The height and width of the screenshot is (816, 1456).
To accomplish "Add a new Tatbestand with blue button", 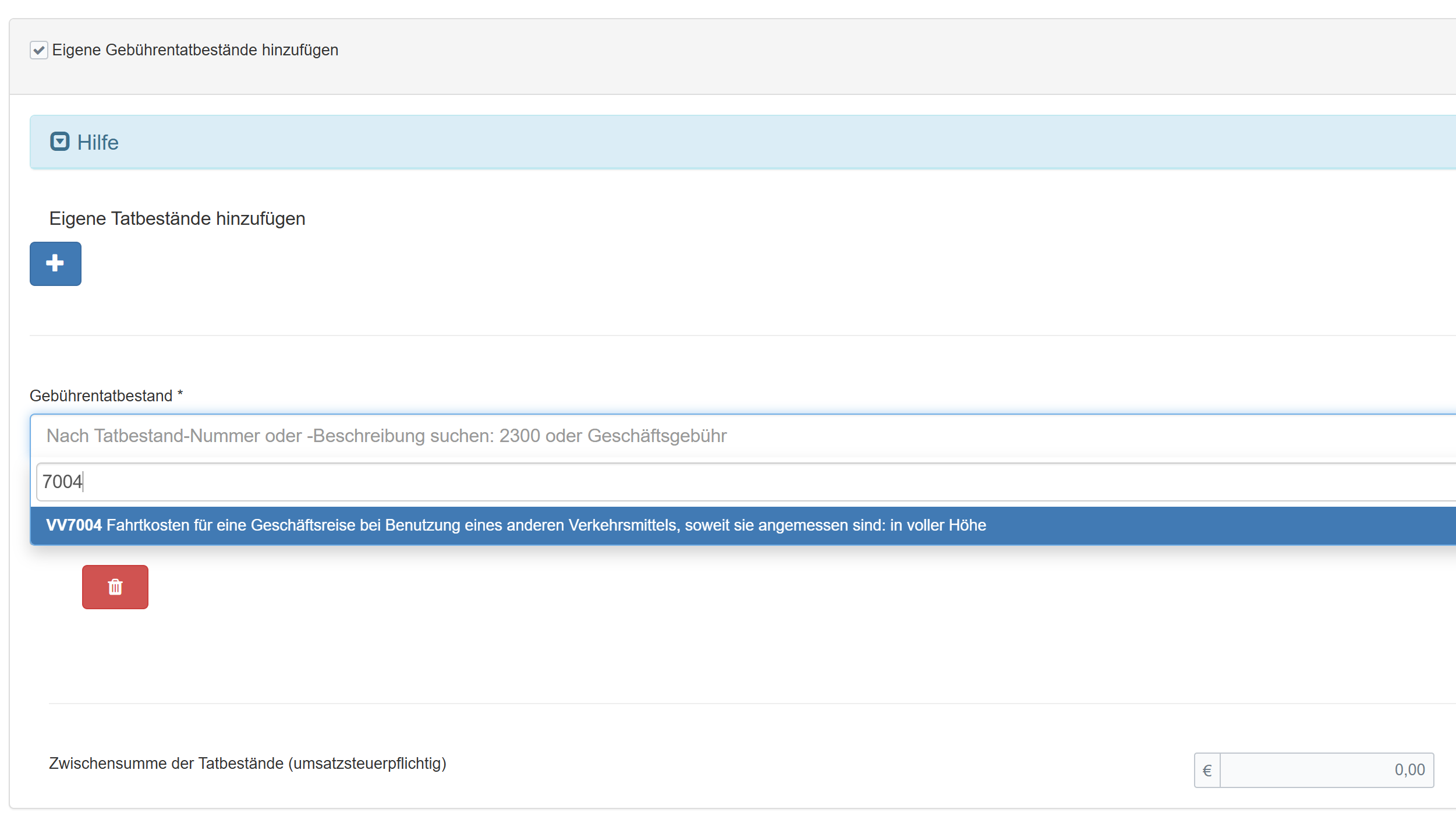I will click(55, 264).
